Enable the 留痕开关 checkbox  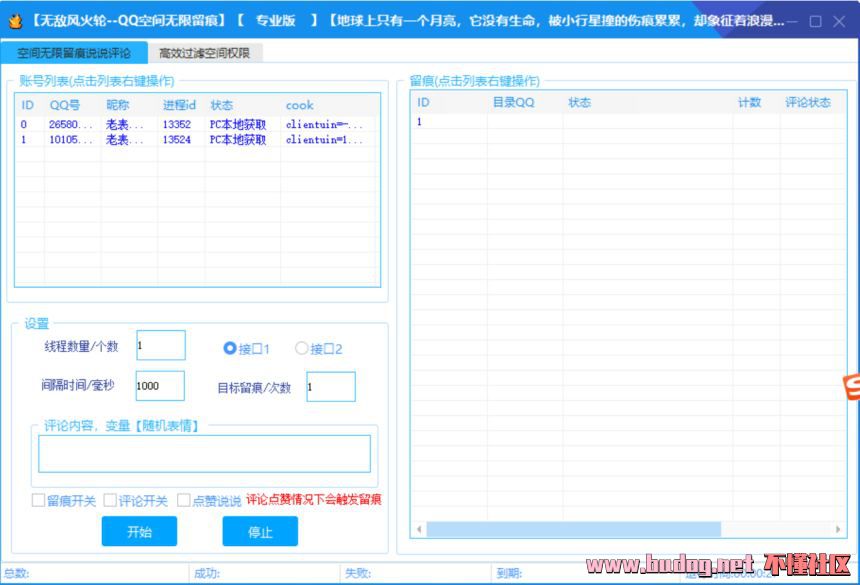(38, 500)
